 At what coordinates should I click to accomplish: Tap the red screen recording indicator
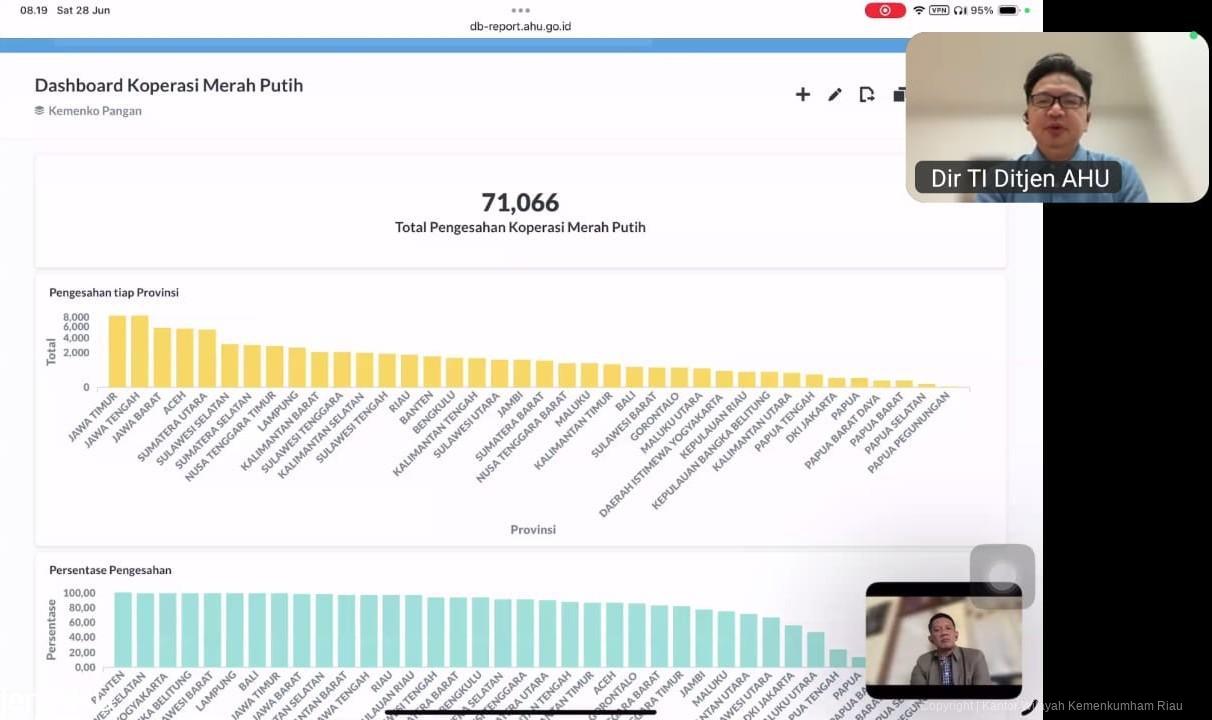(x=885, y=10)
